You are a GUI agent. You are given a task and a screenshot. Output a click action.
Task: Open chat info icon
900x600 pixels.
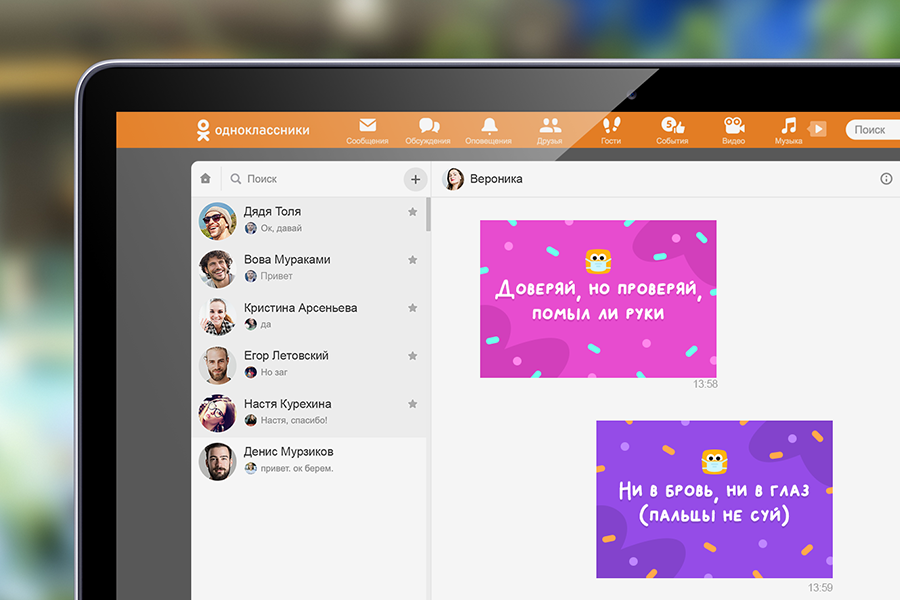click(886, 179)
